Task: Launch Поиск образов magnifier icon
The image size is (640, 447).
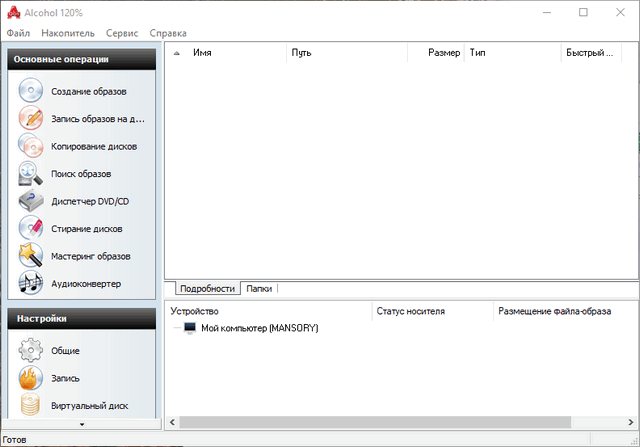Action: pyautogui.click(x=31, y=173)
